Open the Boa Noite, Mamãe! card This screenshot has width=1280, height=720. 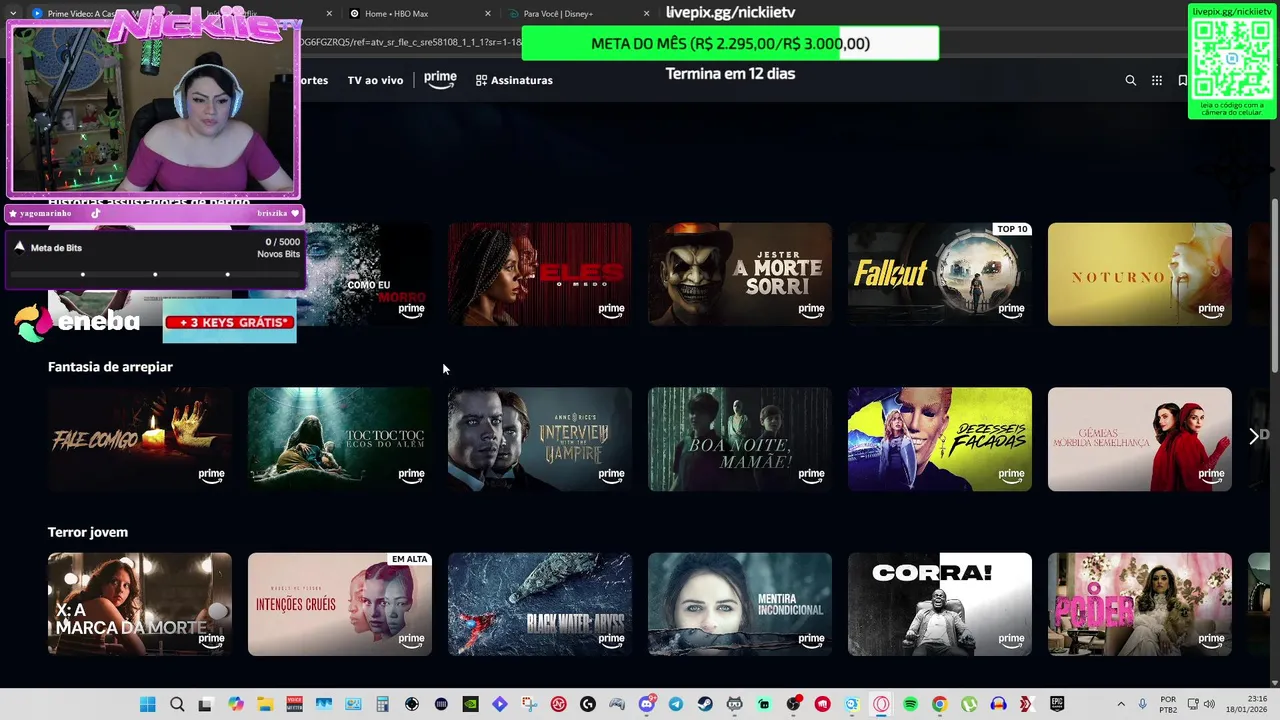coord(740,439)
